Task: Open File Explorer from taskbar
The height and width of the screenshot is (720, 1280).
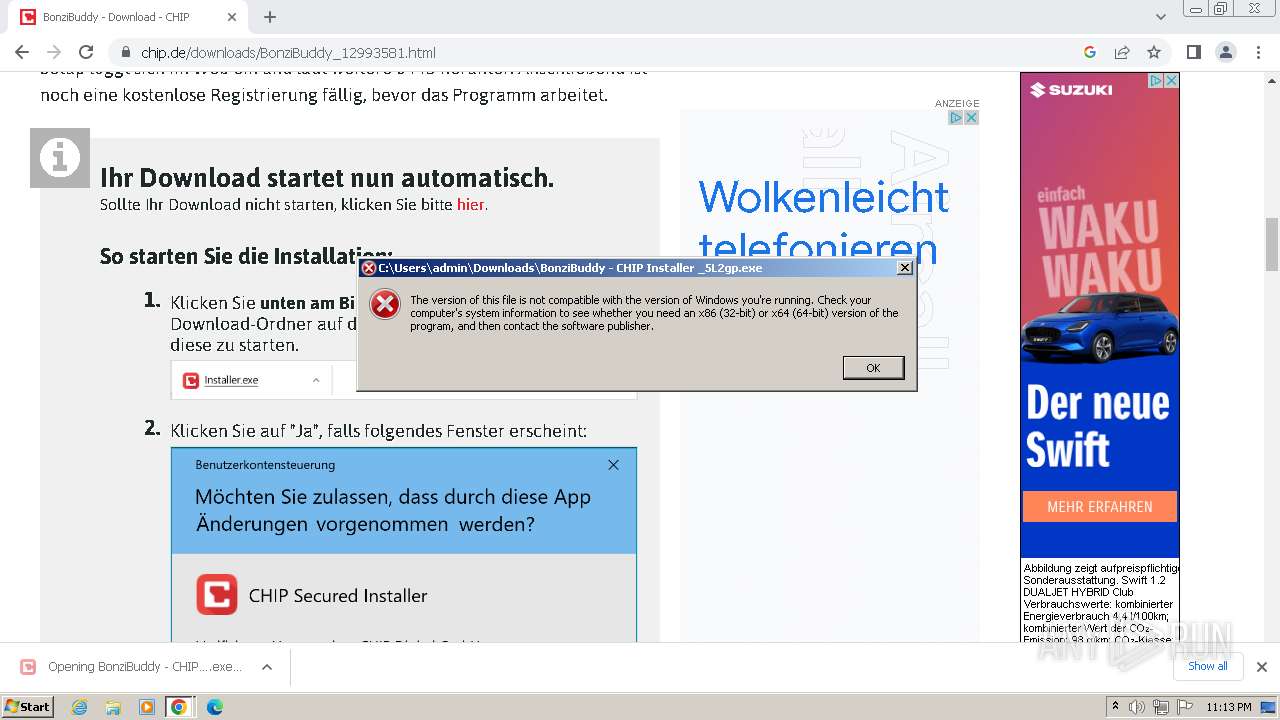Action: click(113, 707)
